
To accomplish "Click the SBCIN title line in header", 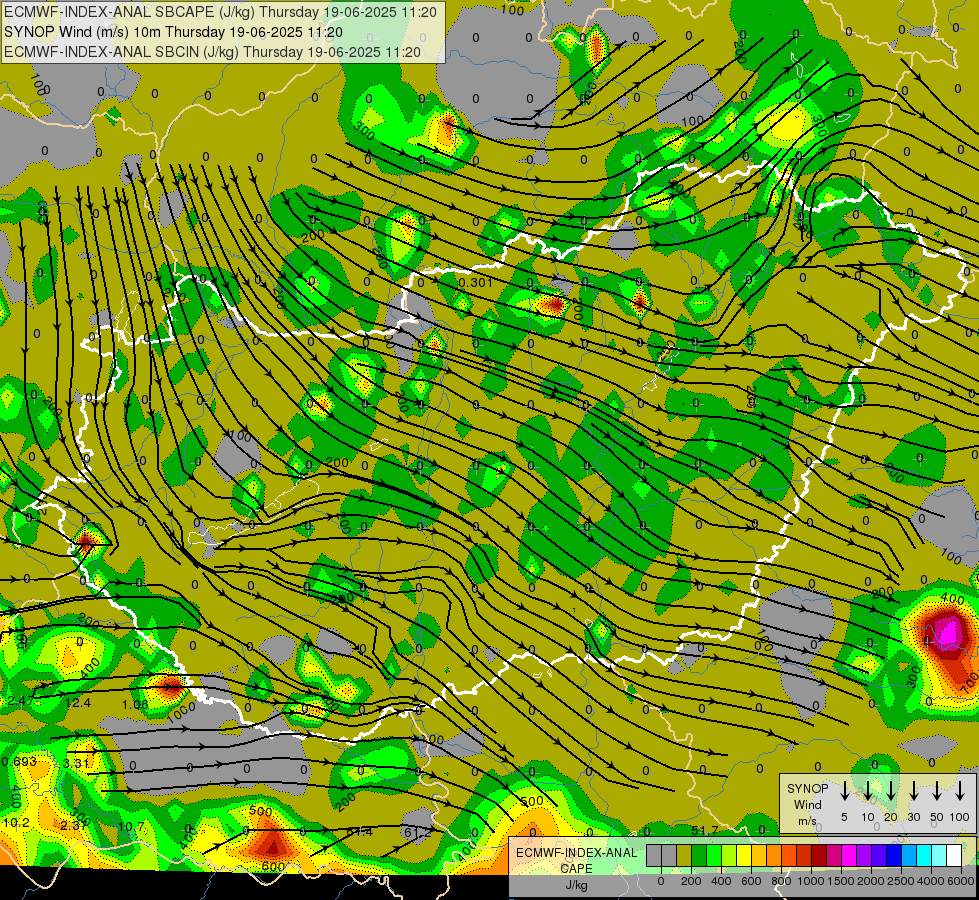I will pyautogui.click(x=212, y=52).
